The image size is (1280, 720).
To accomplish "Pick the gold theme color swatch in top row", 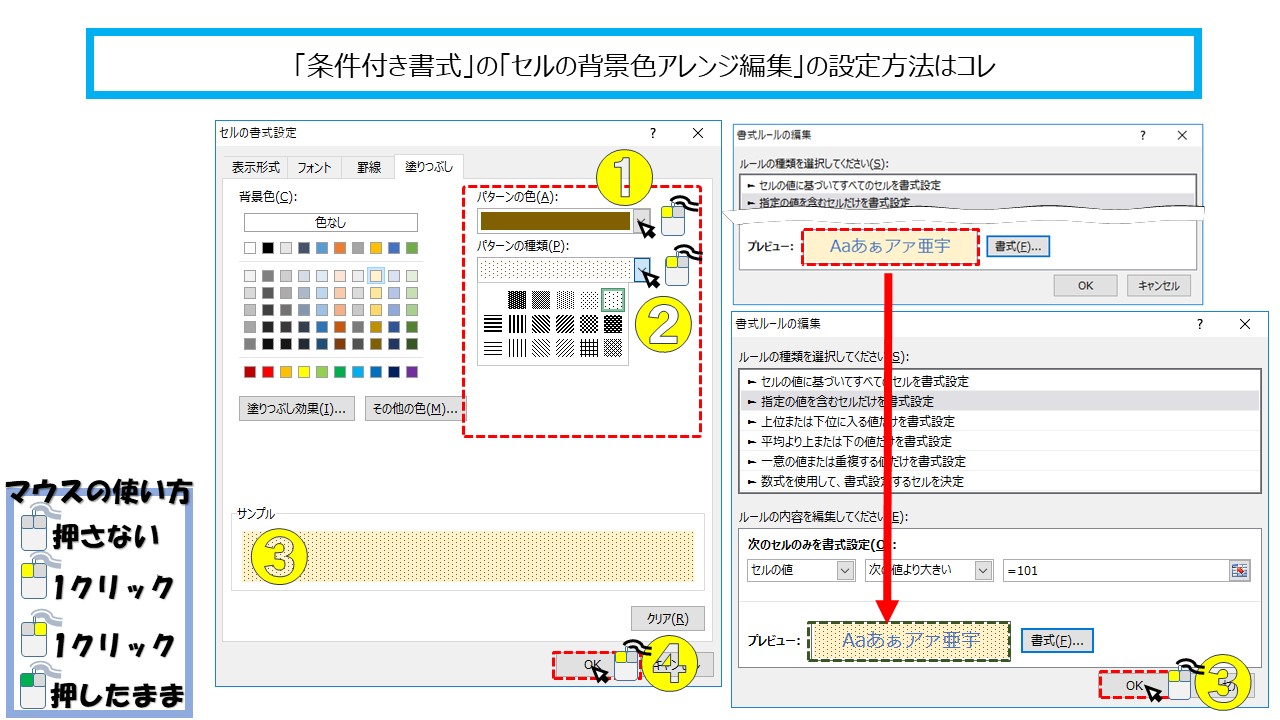I will click(376, 248).
